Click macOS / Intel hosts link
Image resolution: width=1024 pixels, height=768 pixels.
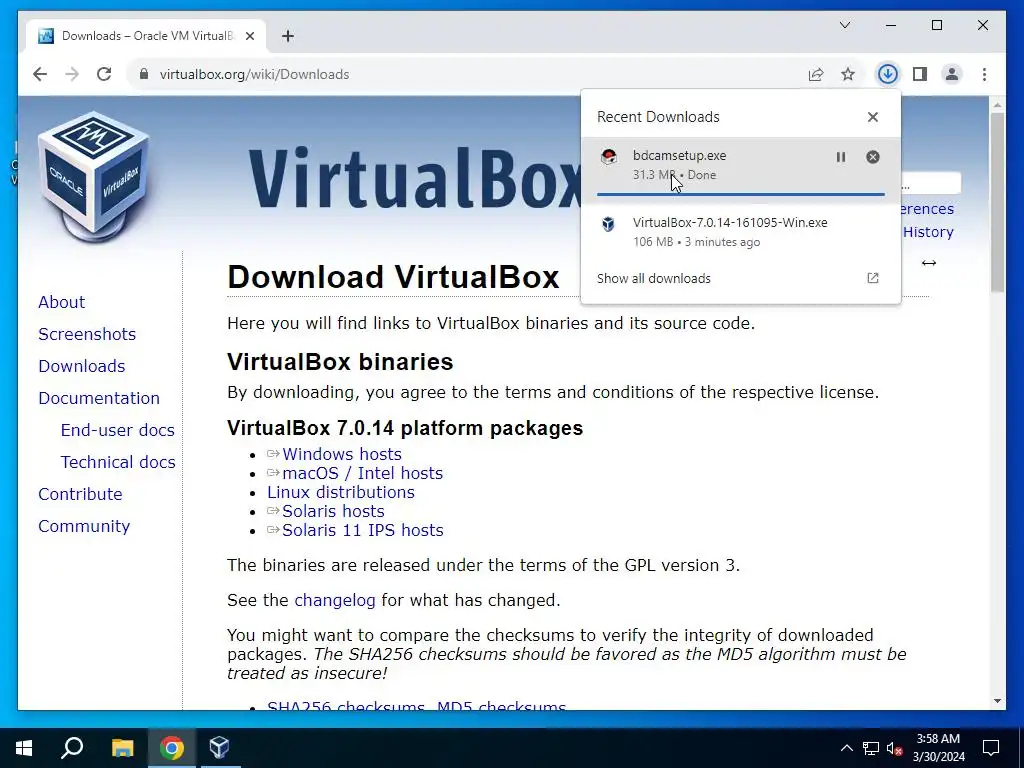click(362, 473)
